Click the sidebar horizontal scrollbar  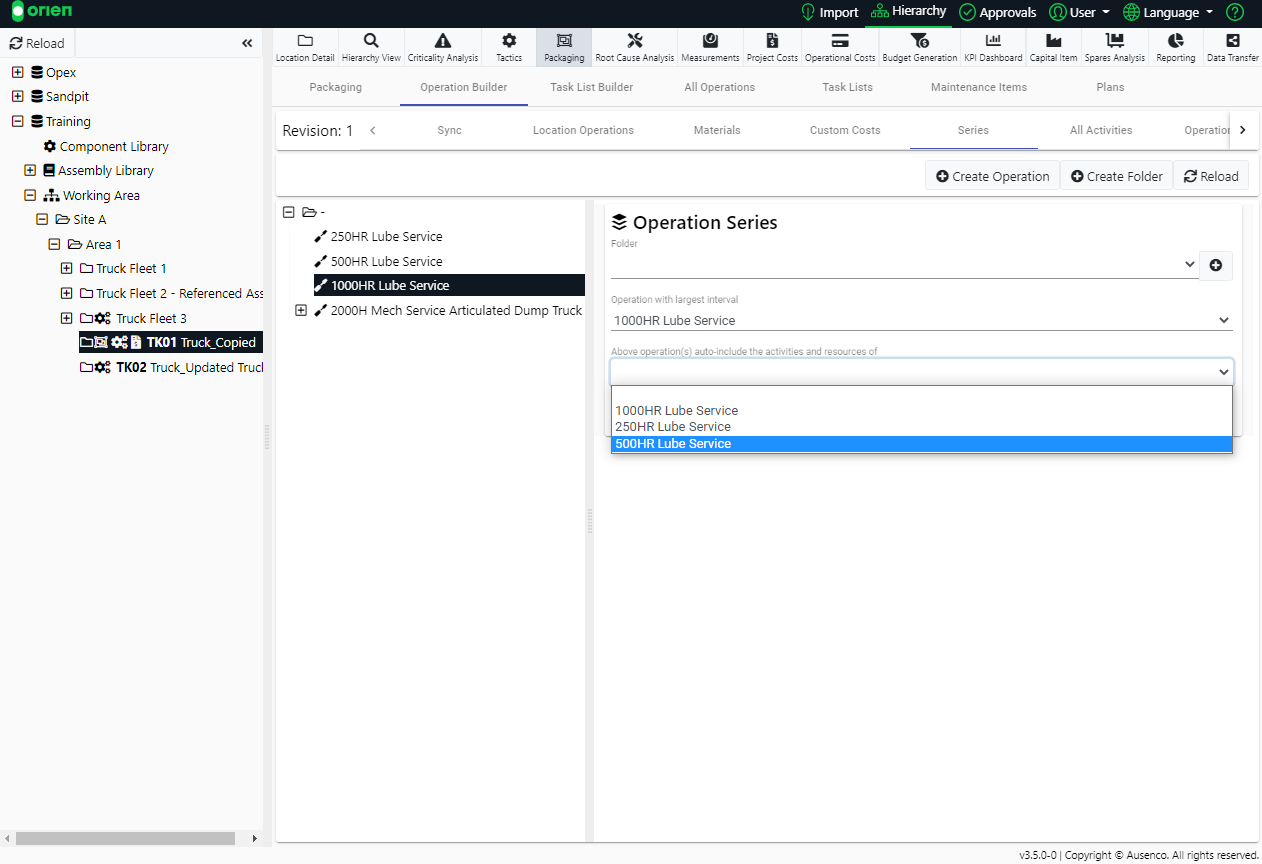coord(126,838)
